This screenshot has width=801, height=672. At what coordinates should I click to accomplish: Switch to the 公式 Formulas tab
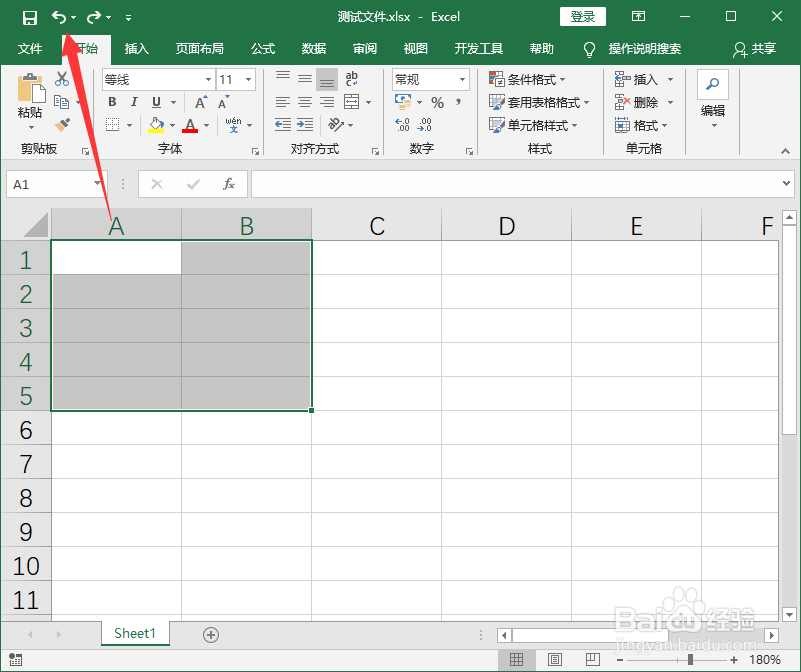(x=263, y=49)
